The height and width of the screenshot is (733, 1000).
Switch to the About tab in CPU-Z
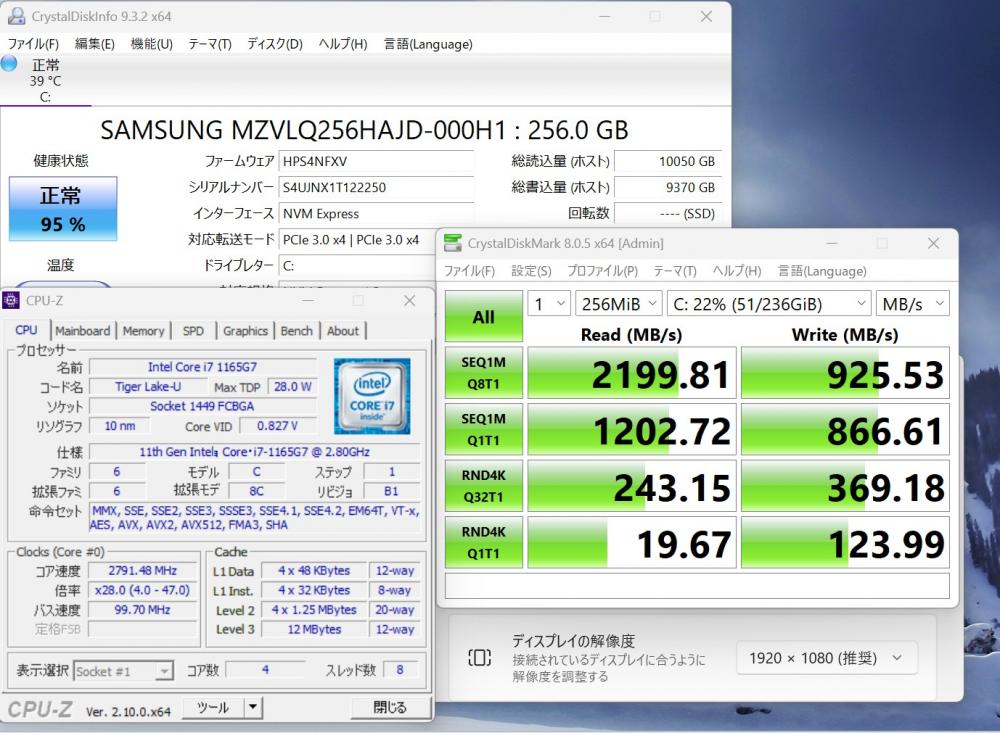tap(343, 331)
